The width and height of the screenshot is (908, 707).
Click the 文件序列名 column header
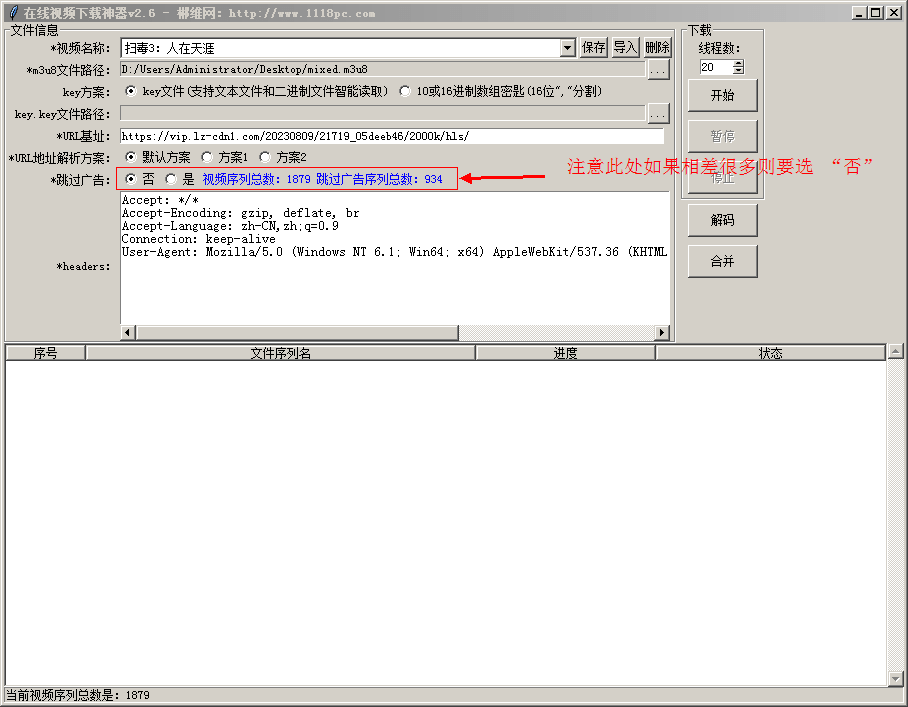(280, 353)
